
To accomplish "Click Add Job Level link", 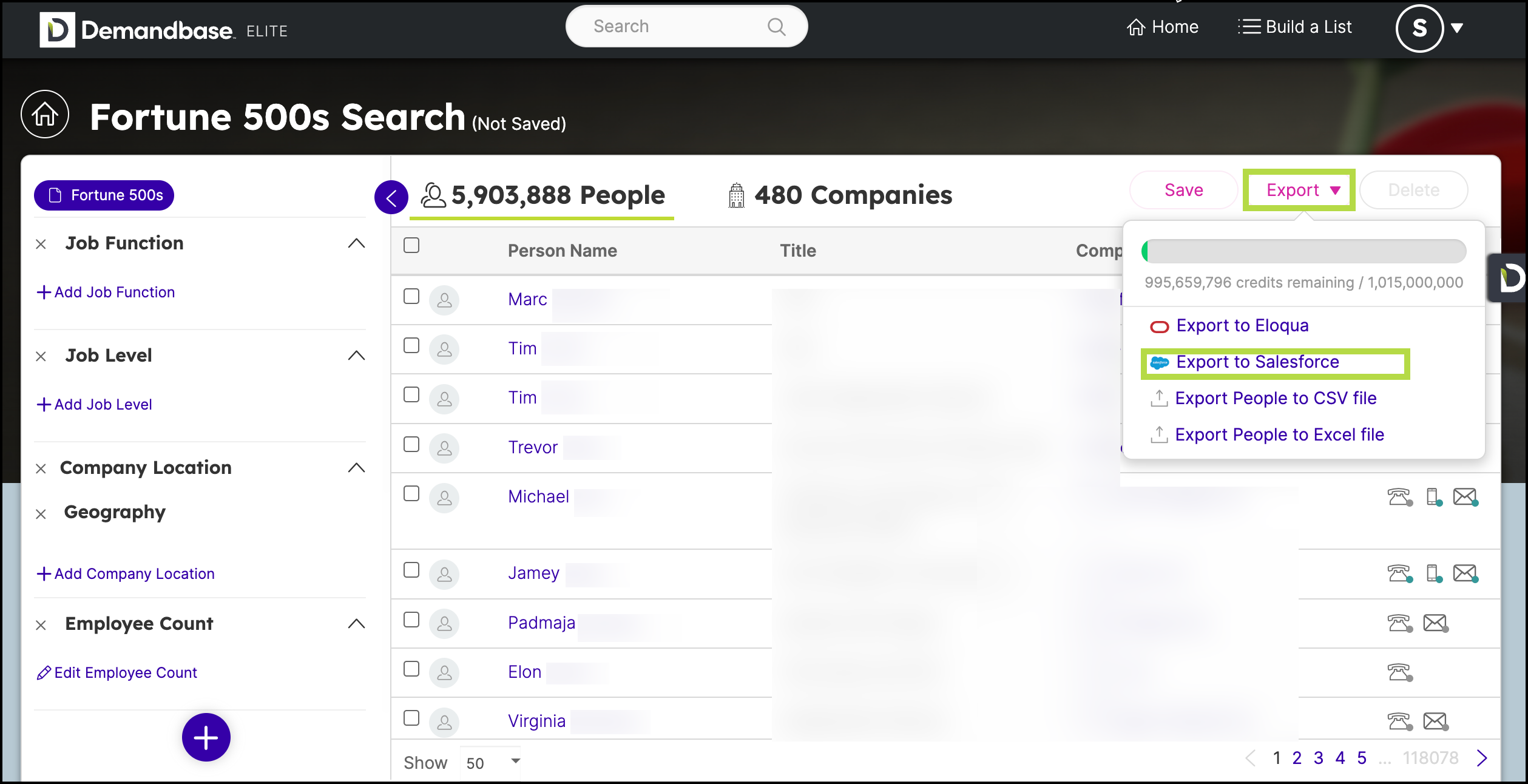I will [94, 405].
